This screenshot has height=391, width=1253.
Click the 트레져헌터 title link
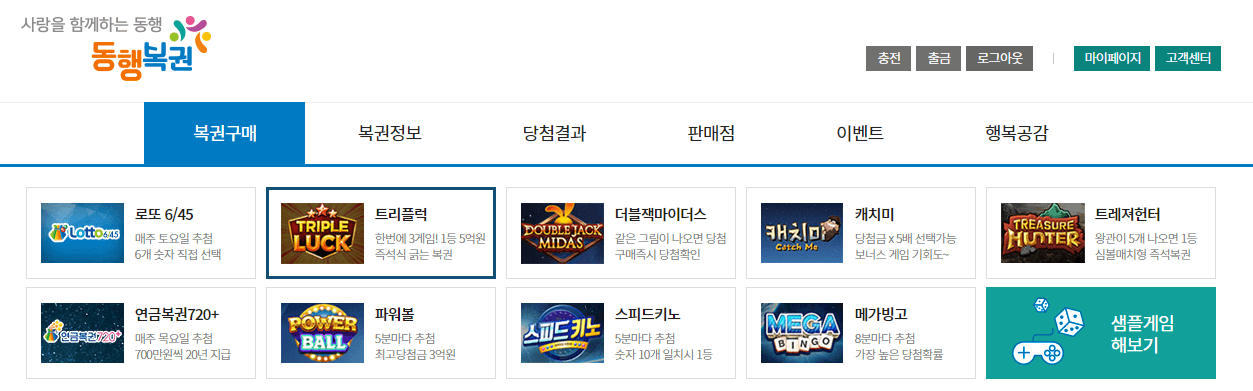pyautogui.click(x=1127, y=214)
